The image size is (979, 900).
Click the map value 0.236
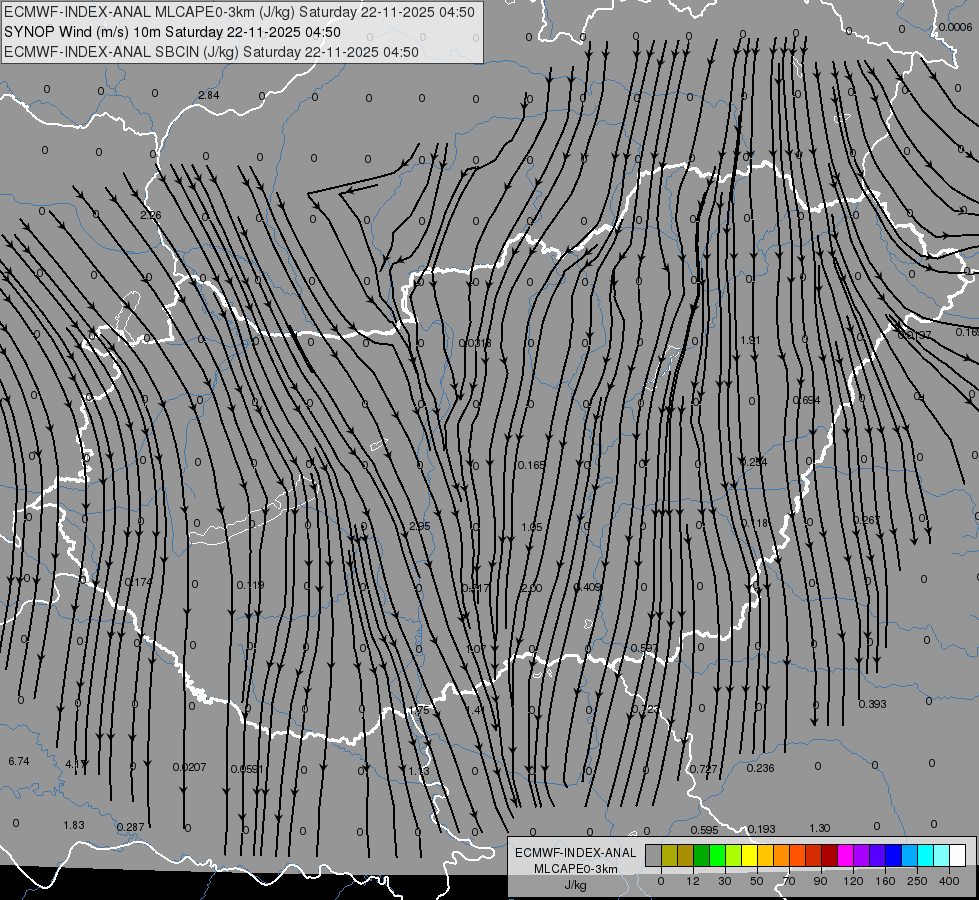click(760, 768)
